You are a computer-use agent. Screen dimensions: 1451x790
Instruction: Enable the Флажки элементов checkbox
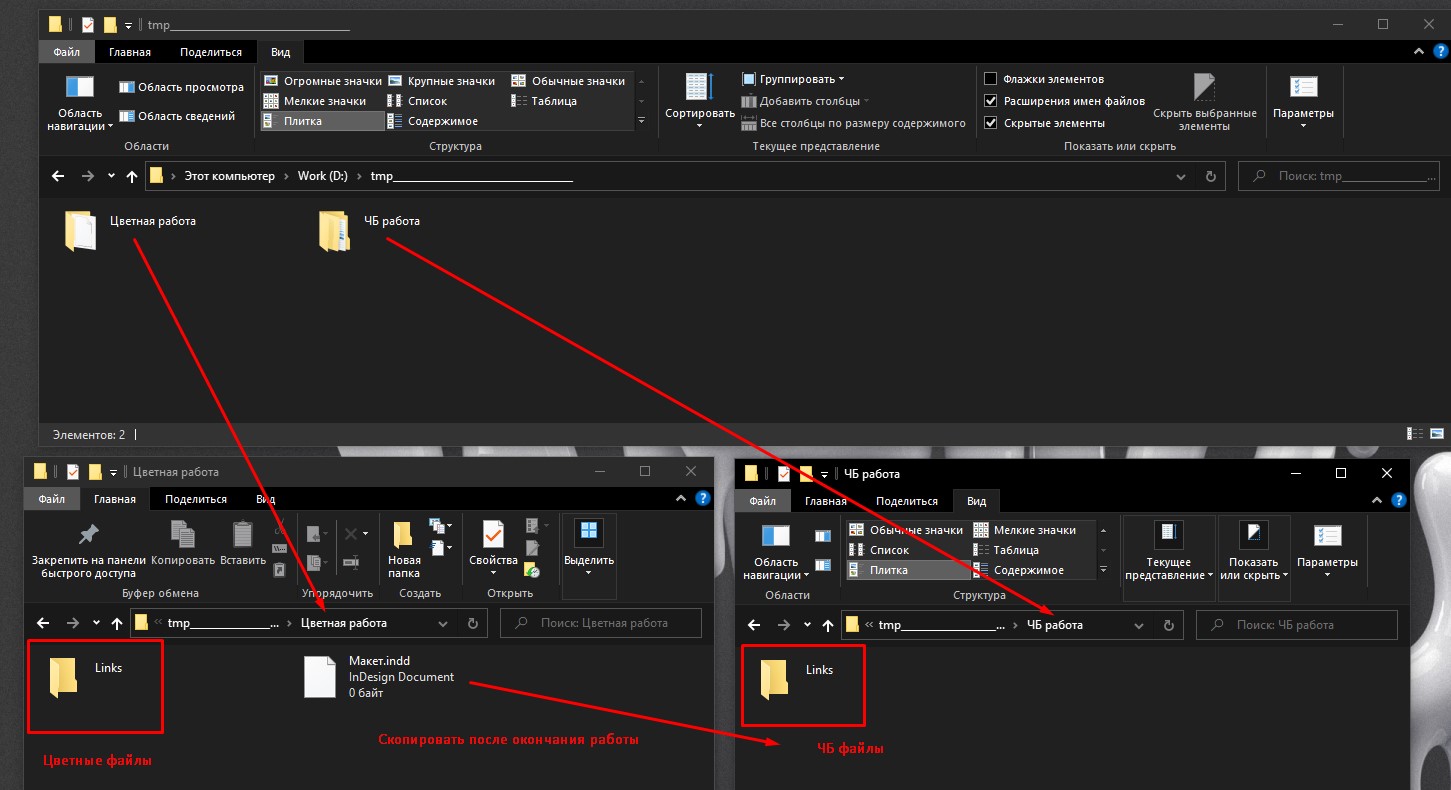(x=990, y=78)
